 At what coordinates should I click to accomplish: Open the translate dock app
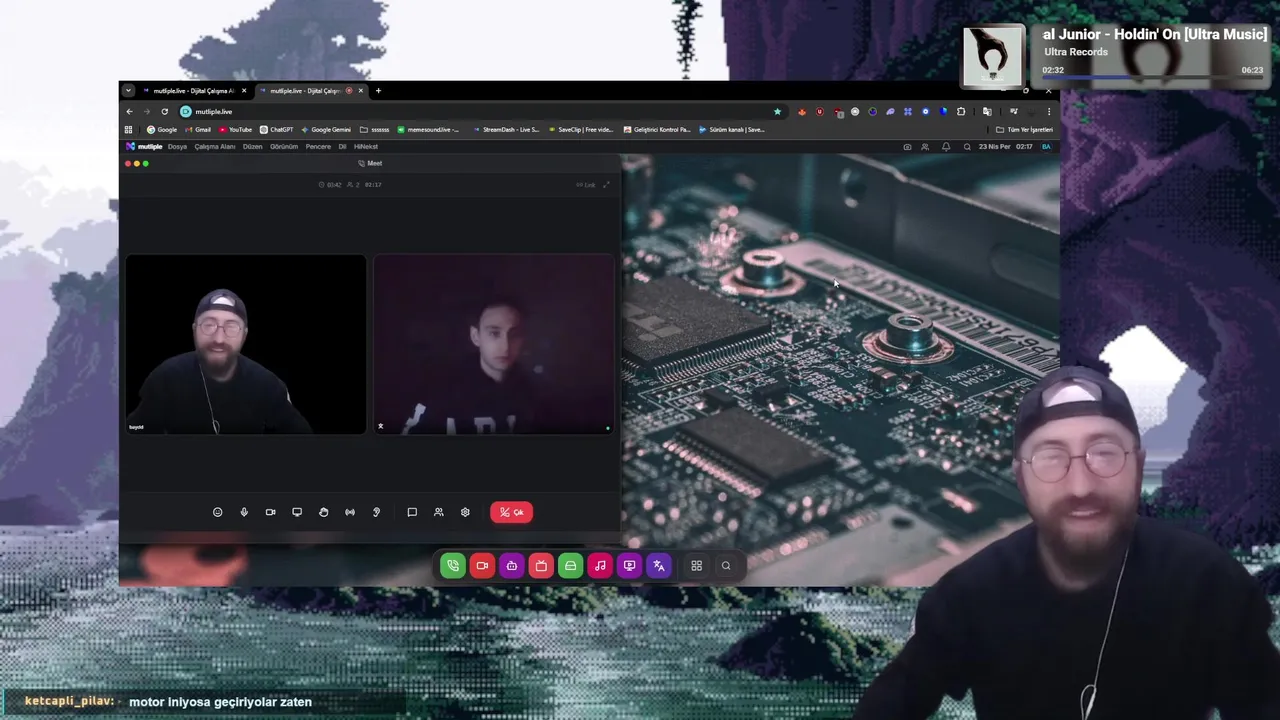[x=658, y=566]
